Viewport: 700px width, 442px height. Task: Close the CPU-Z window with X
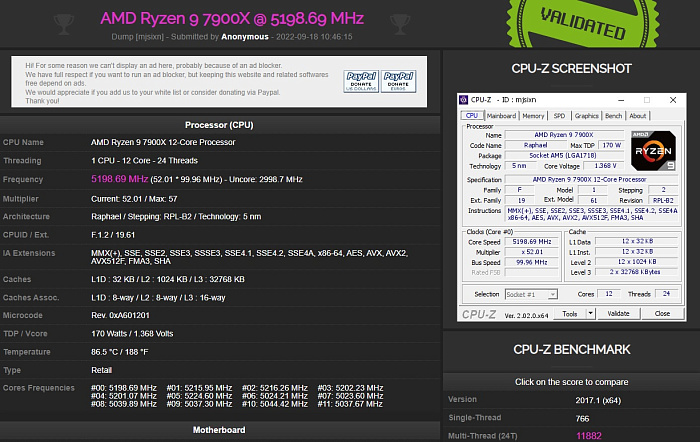pos(673,100)
